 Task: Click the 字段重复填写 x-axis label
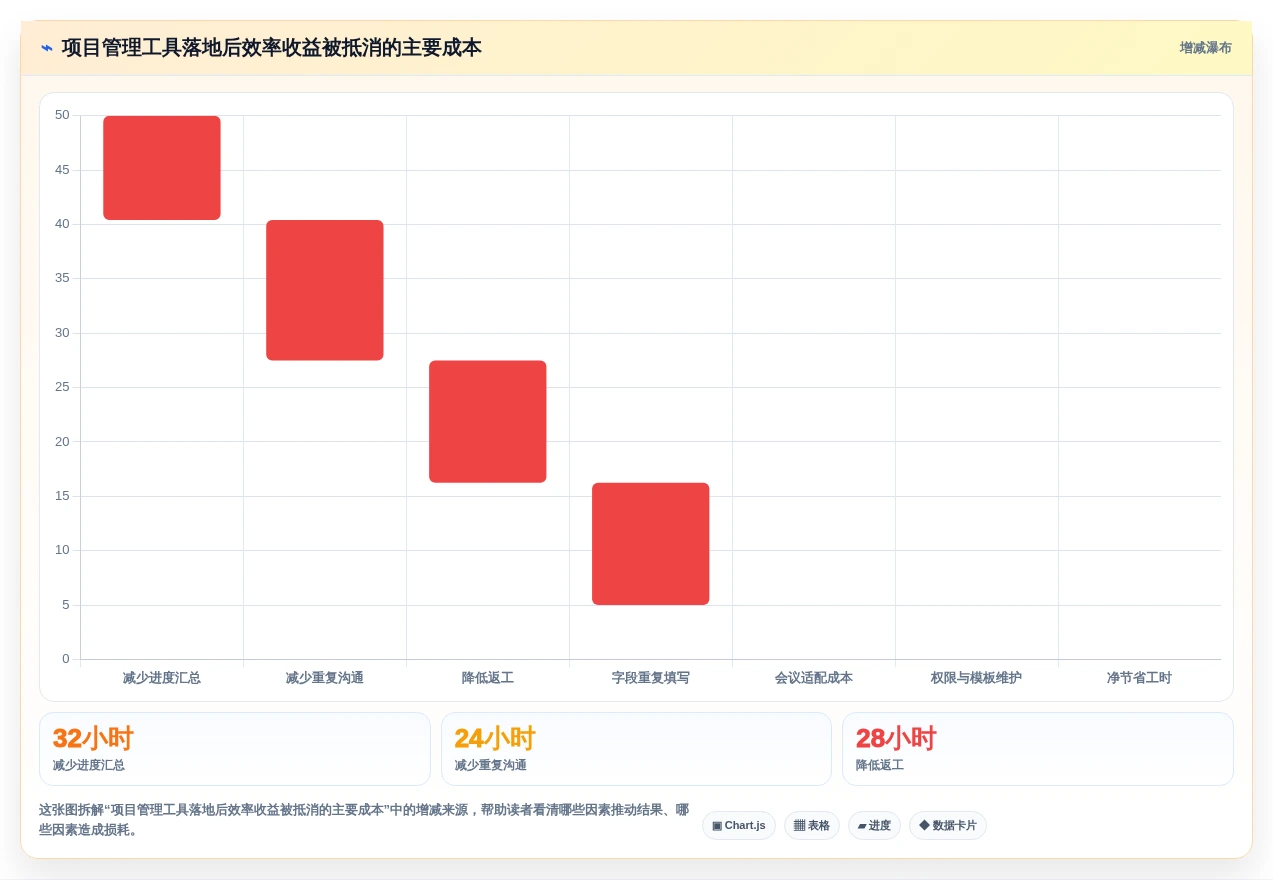(651, 678)
